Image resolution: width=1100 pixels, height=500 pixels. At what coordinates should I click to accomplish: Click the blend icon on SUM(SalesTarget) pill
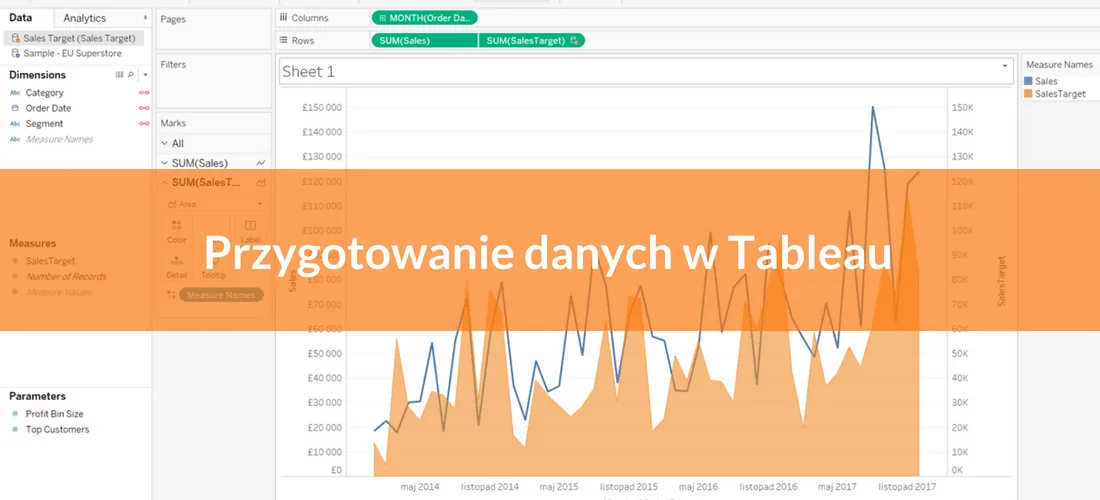pos(574,41)
